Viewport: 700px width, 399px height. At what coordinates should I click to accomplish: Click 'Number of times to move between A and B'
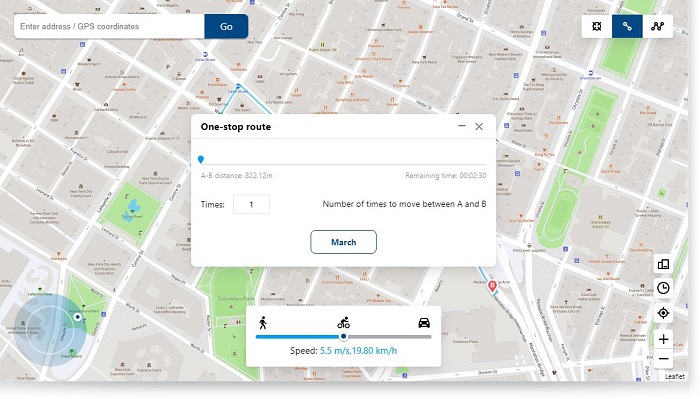(x=404, y=204)
